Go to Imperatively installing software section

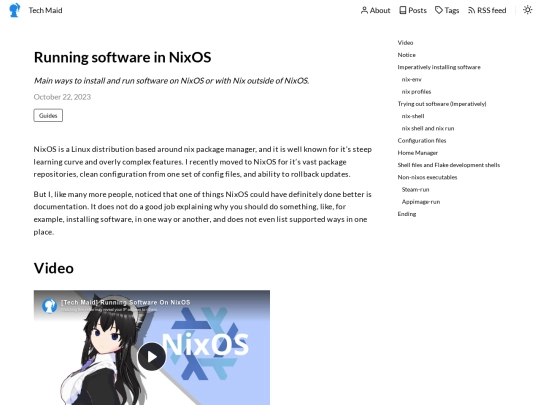(439, 67)
